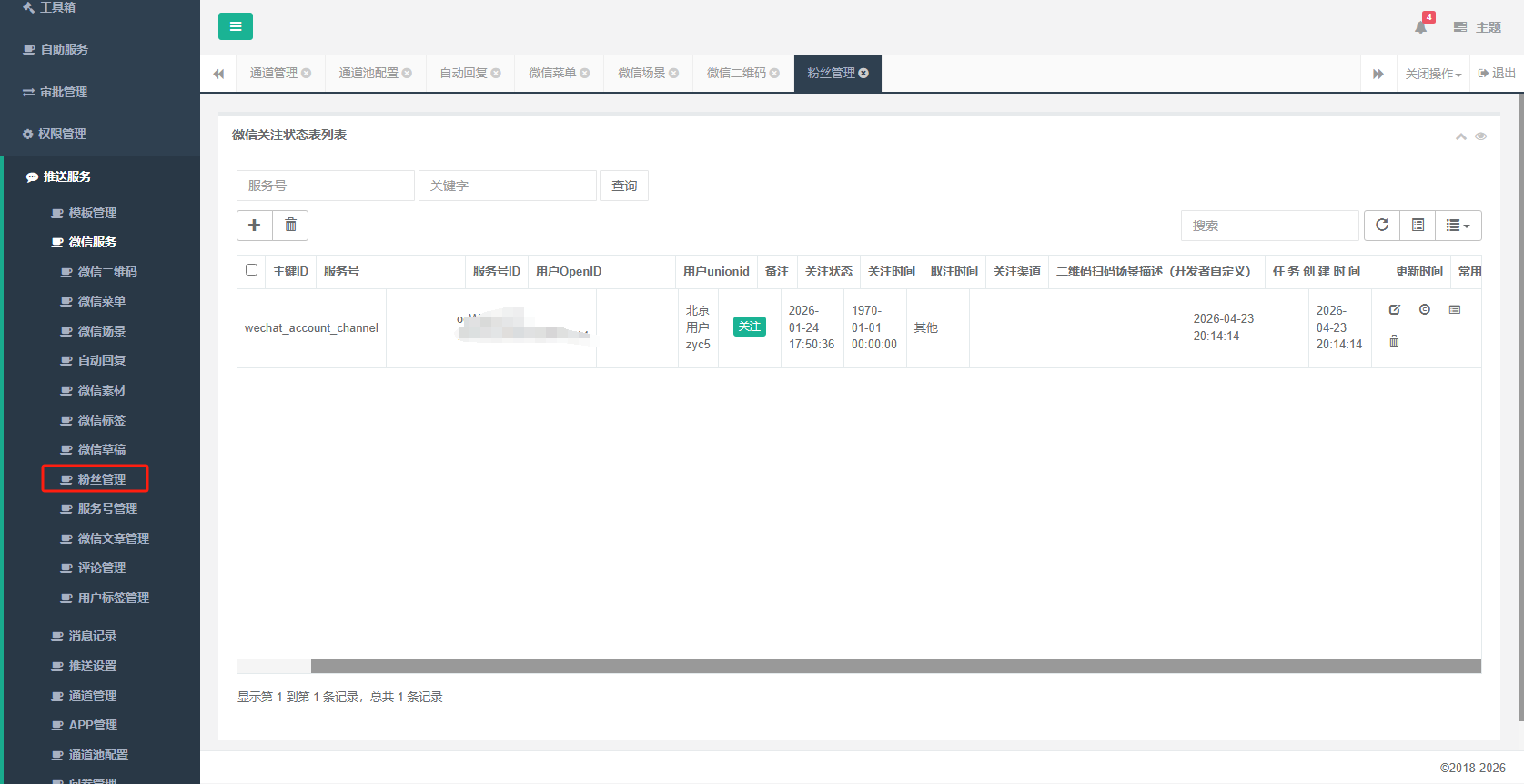
Task: Close the 通道池配置 tab via its x icon
Action: tap(407, 74)
